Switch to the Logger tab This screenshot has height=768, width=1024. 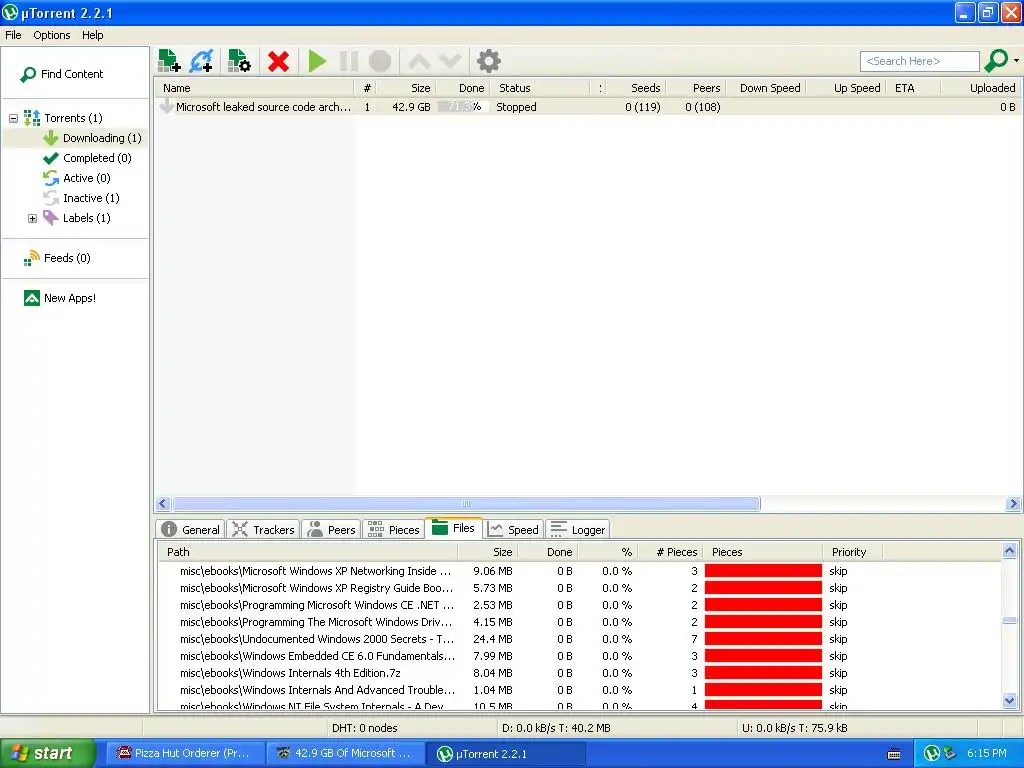[x=578, y=530]
